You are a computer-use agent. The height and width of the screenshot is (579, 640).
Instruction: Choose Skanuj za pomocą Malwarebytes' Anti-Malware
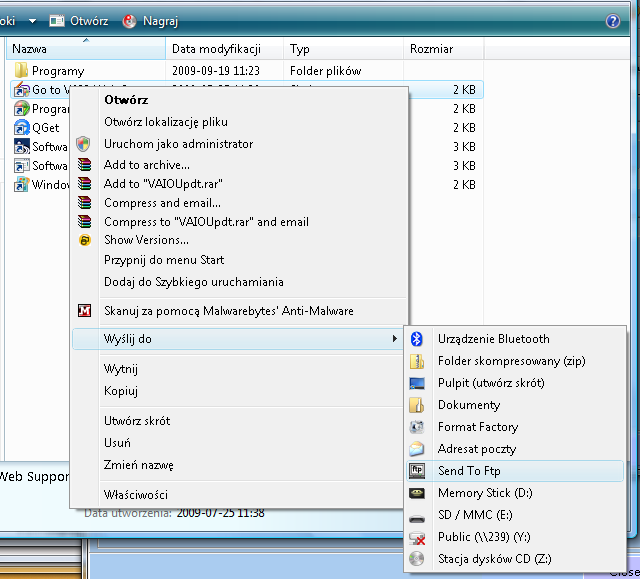click(239, 311)
